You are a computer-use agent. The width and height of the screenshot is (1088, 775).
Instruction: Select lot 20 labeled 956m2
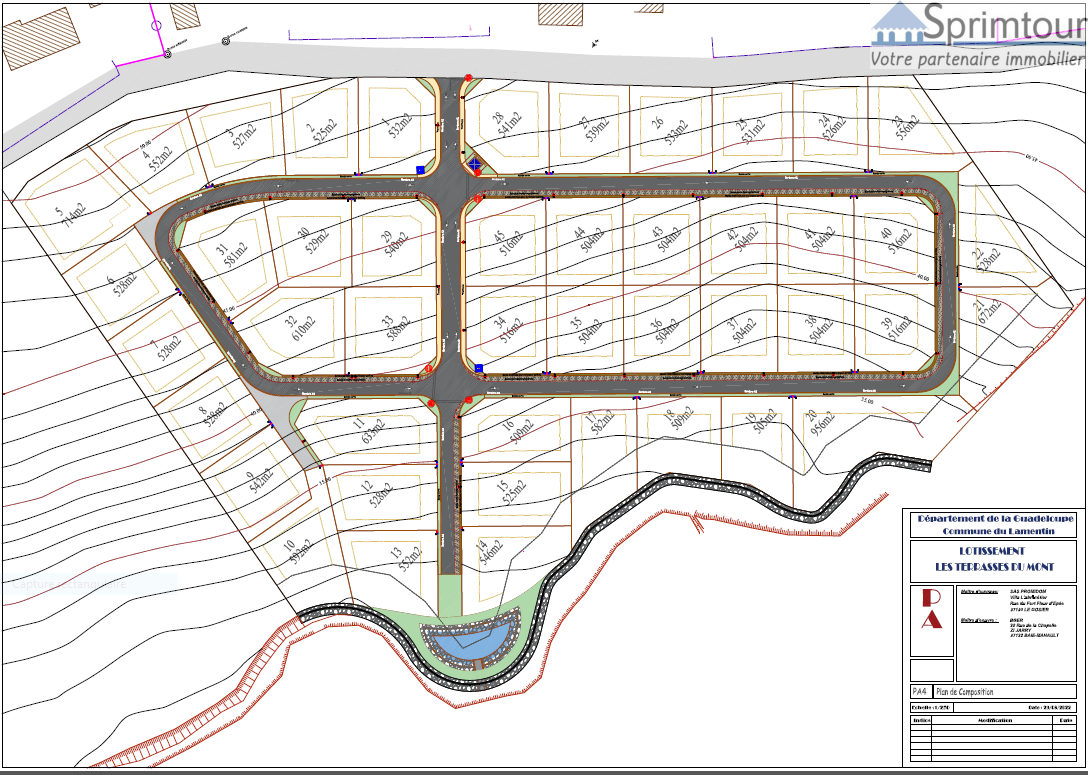click(x=819, y=423)
